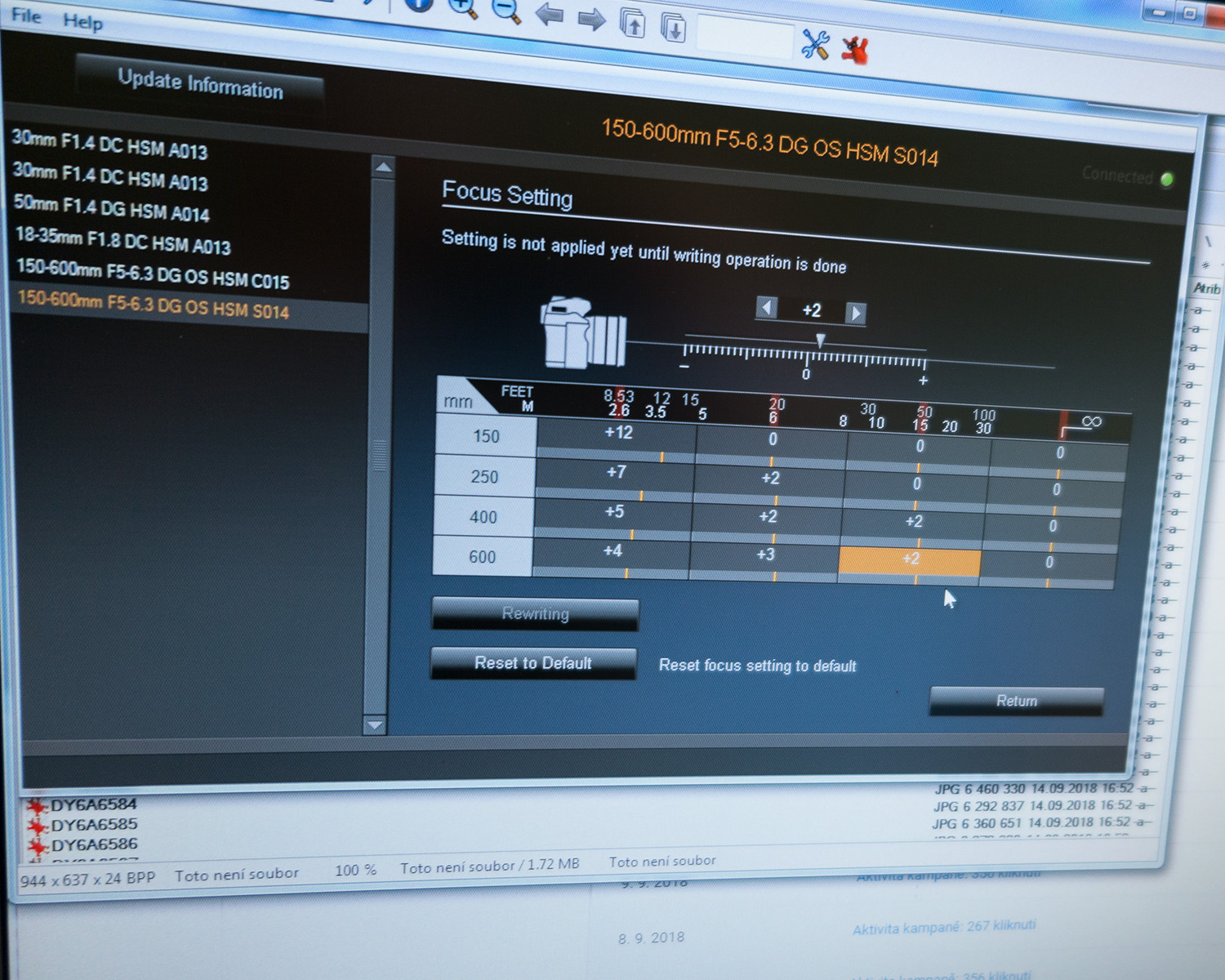The image size is (1225, 980).
Task: Open the File menu
Action: coord(26,16)
